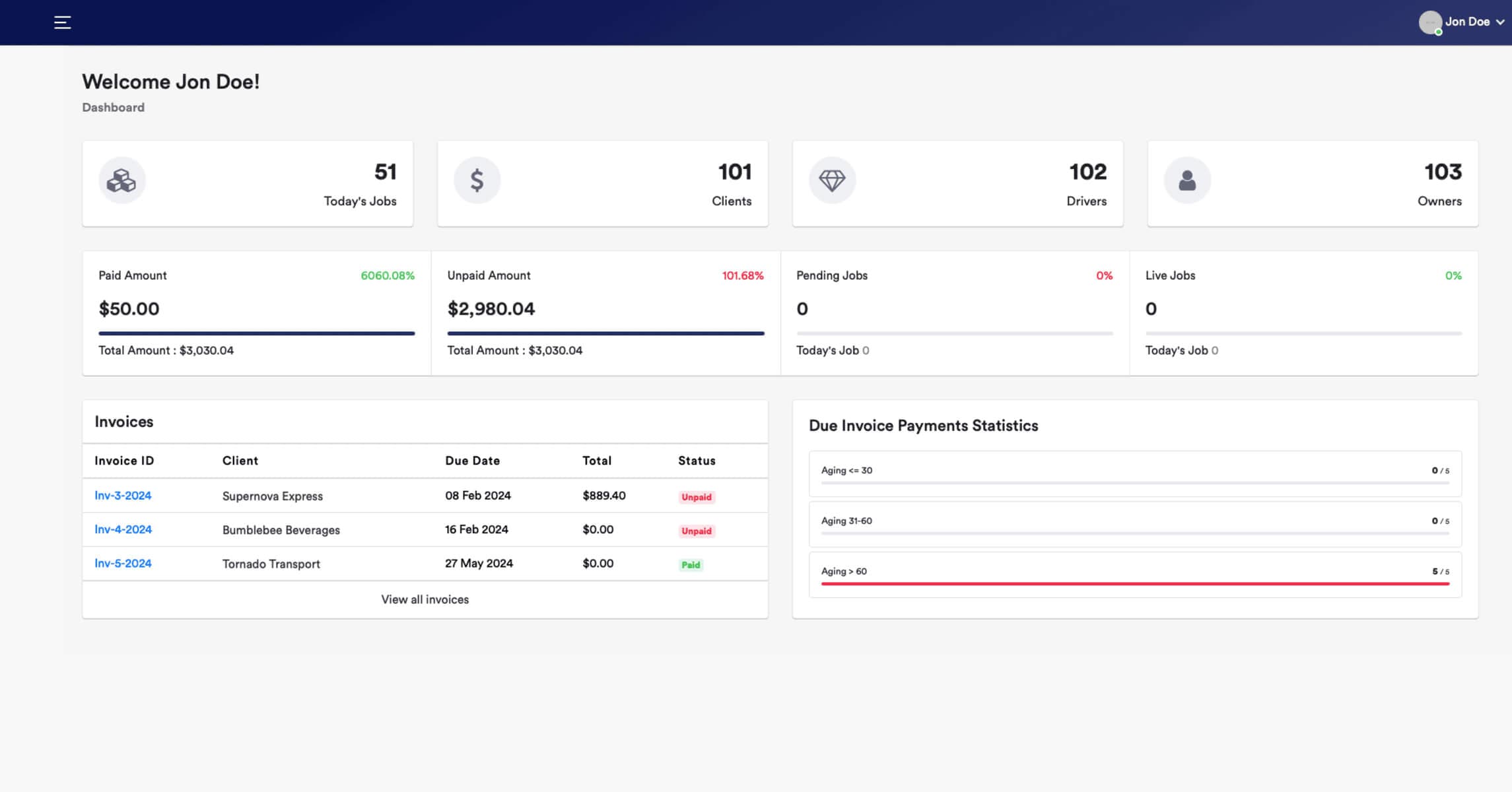Viewport: 1512px width, 792px height.
Task: Click the 27 May 2024 due date
Action: tap(479, 563)
